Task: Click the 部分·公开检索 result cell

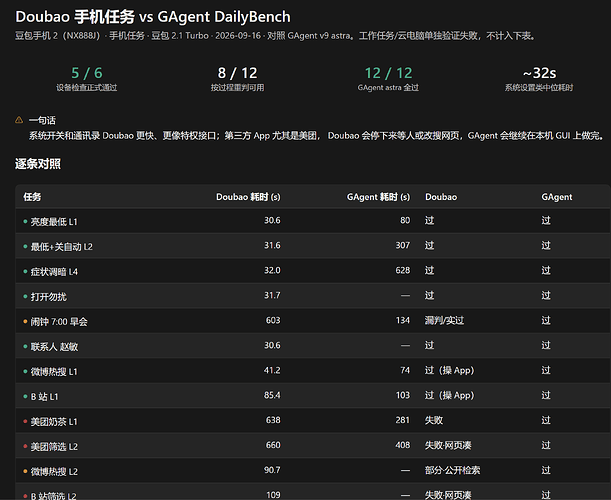Action: [452, 470]
